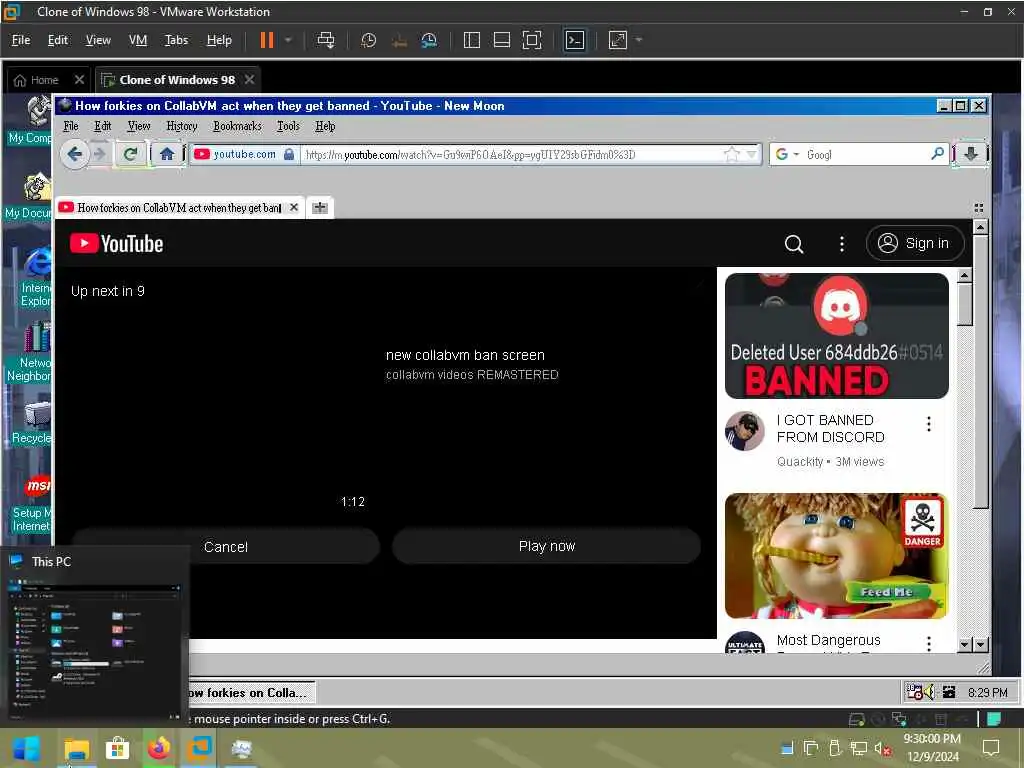Image resolution: width=1024 pixels, height=768 pixels.
Task: Click the Windows 98 tray volume icon
Action: 930,692
